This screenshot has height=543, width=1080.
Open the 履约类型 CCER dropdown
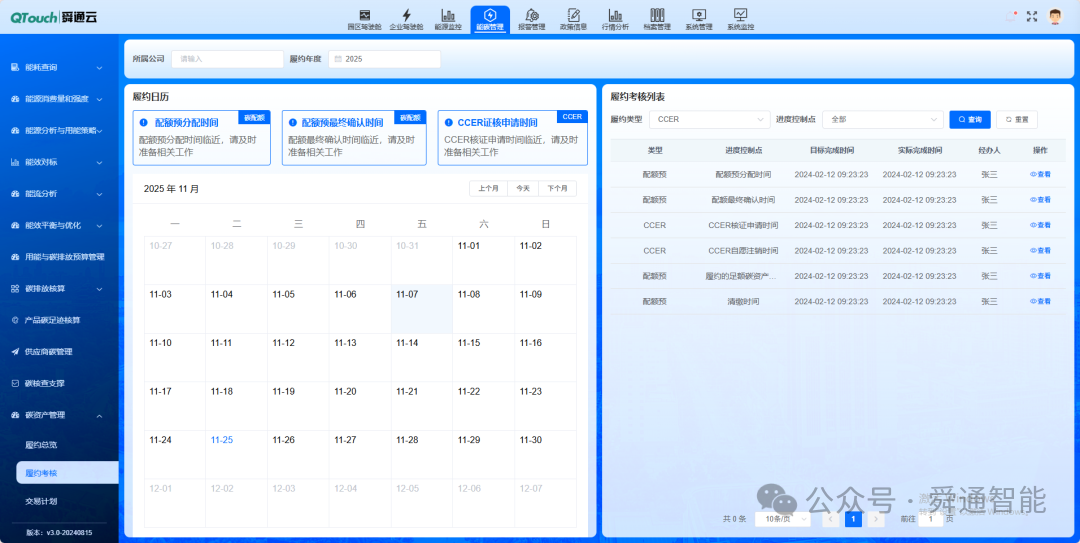point(709,119)
